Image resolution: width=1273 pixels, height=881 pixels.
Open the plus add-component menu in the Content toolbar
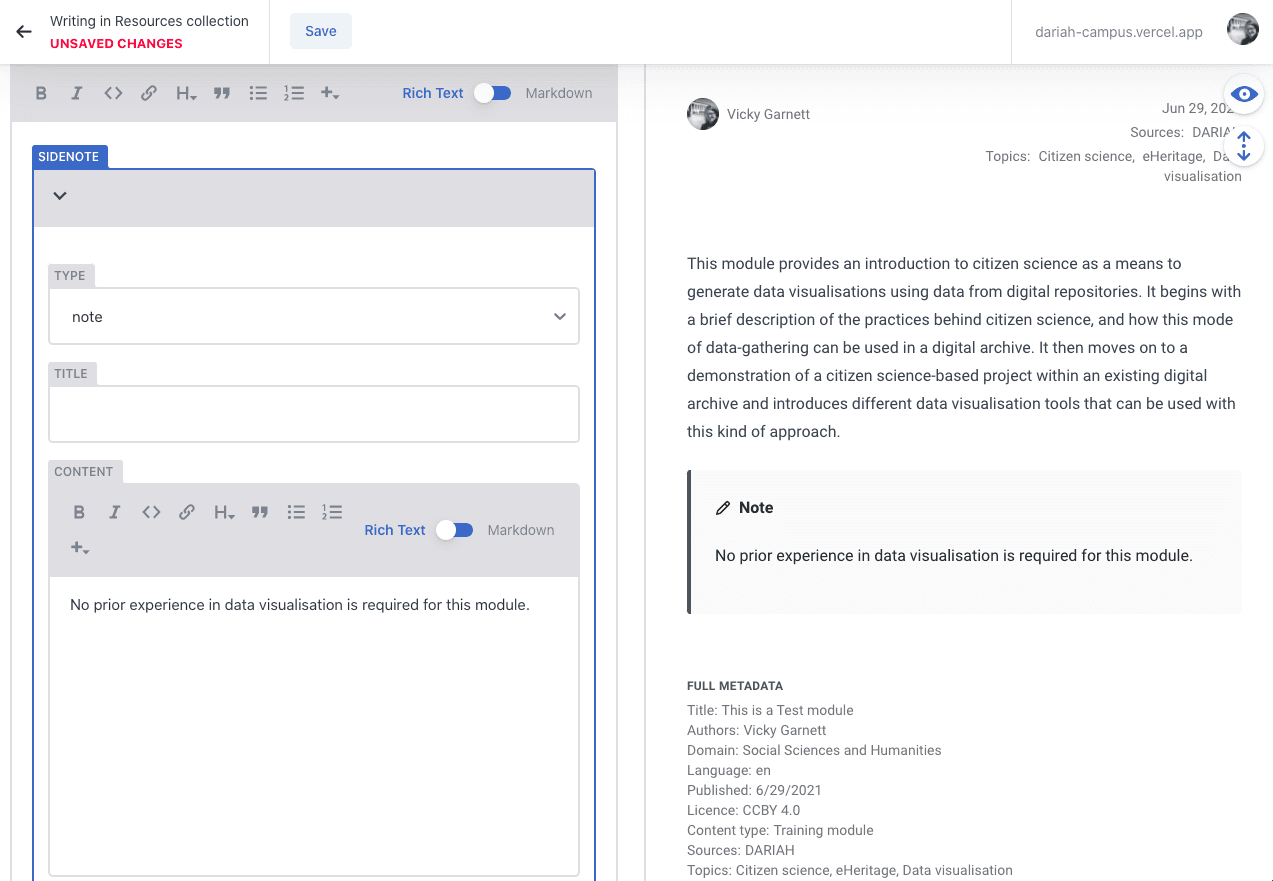[x=80, y=548]
